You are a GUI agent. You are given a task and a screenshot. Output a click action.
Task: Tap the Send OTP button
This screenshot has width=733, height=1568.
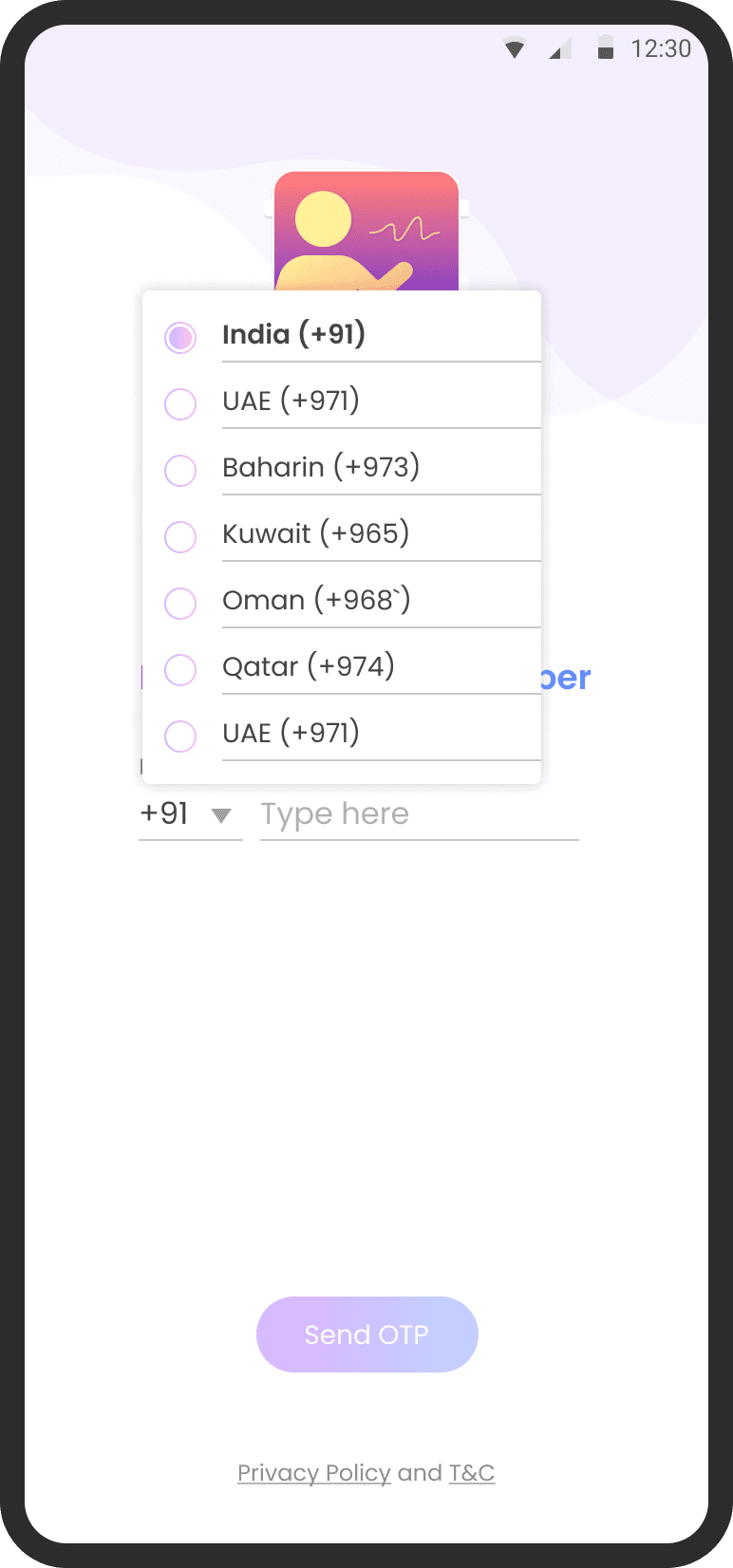click(367, 1335)
